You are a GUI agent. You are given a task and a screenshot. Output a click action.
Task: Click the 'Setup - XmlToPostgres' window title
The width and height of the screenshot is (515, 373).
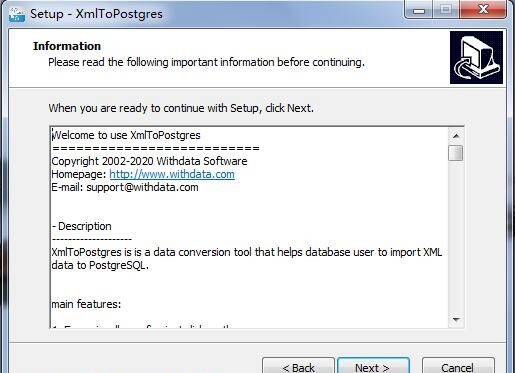[96, 14]
